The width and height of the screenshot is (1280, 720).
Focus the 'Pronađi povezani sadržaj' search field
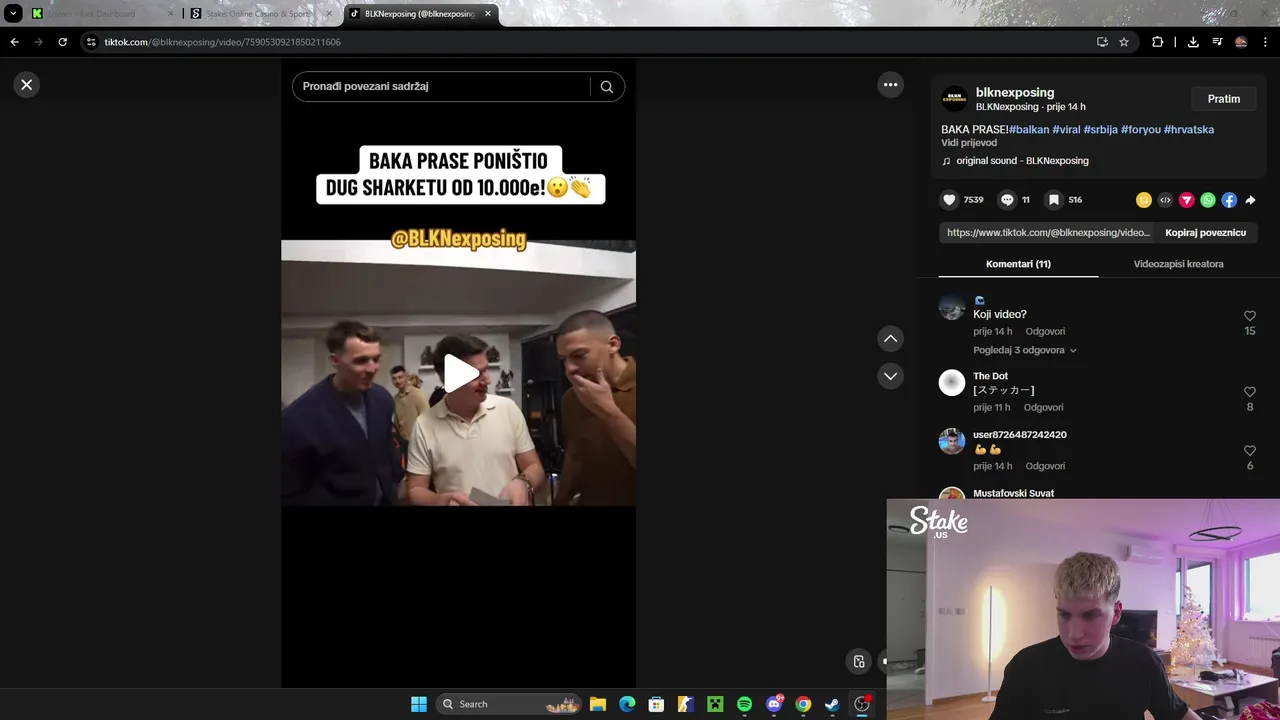point(440,87)
